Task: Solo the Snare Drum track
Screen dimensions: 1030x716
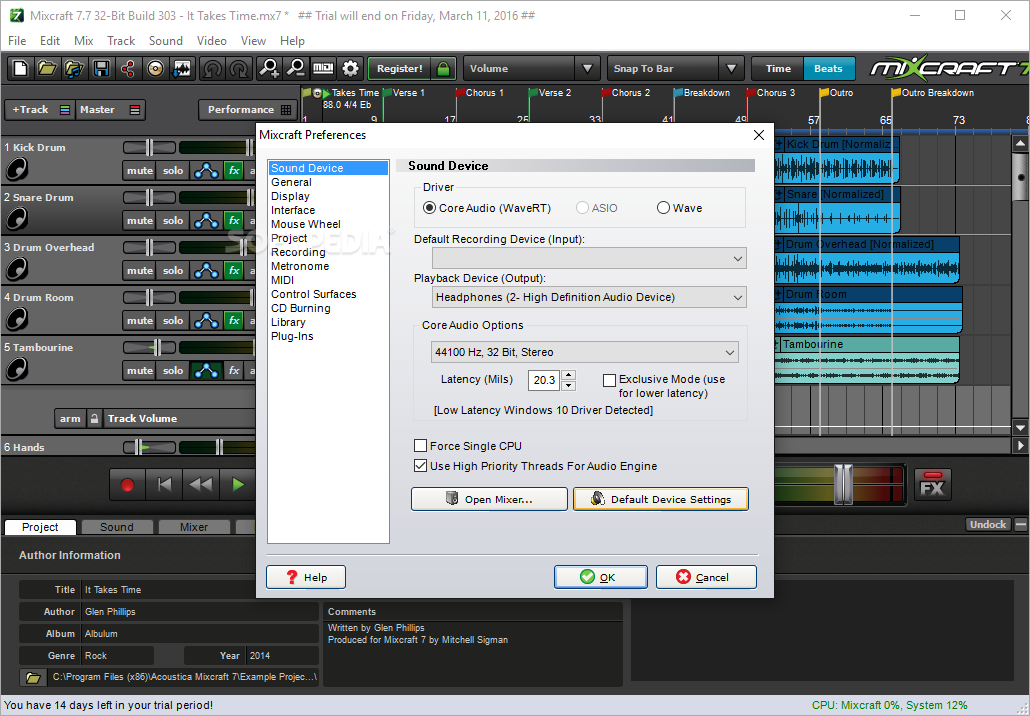Action: 173,221
